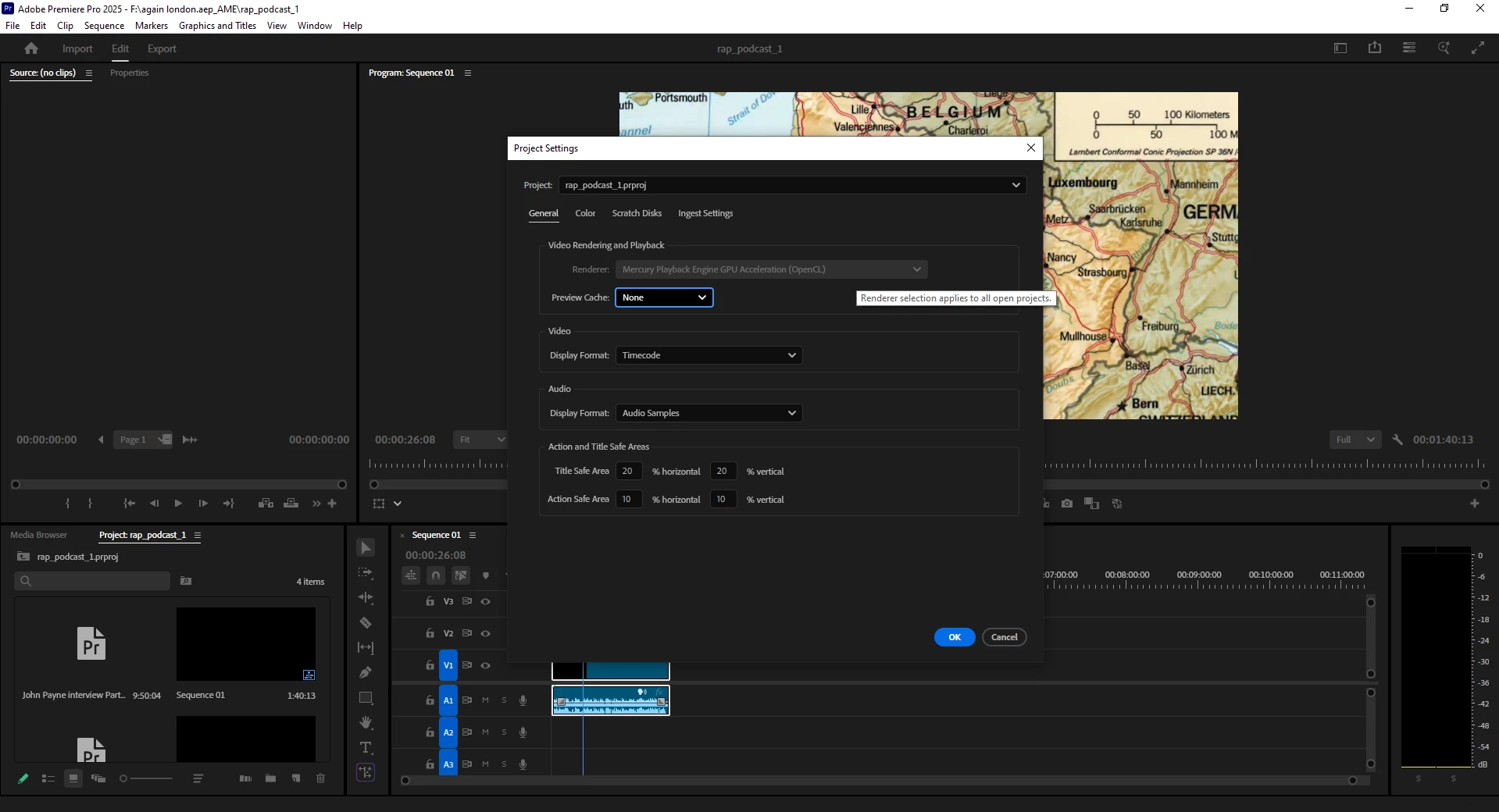Open the Video Display Format dropdown
This screenshot has width=1499, height=812.
(708, 355)
